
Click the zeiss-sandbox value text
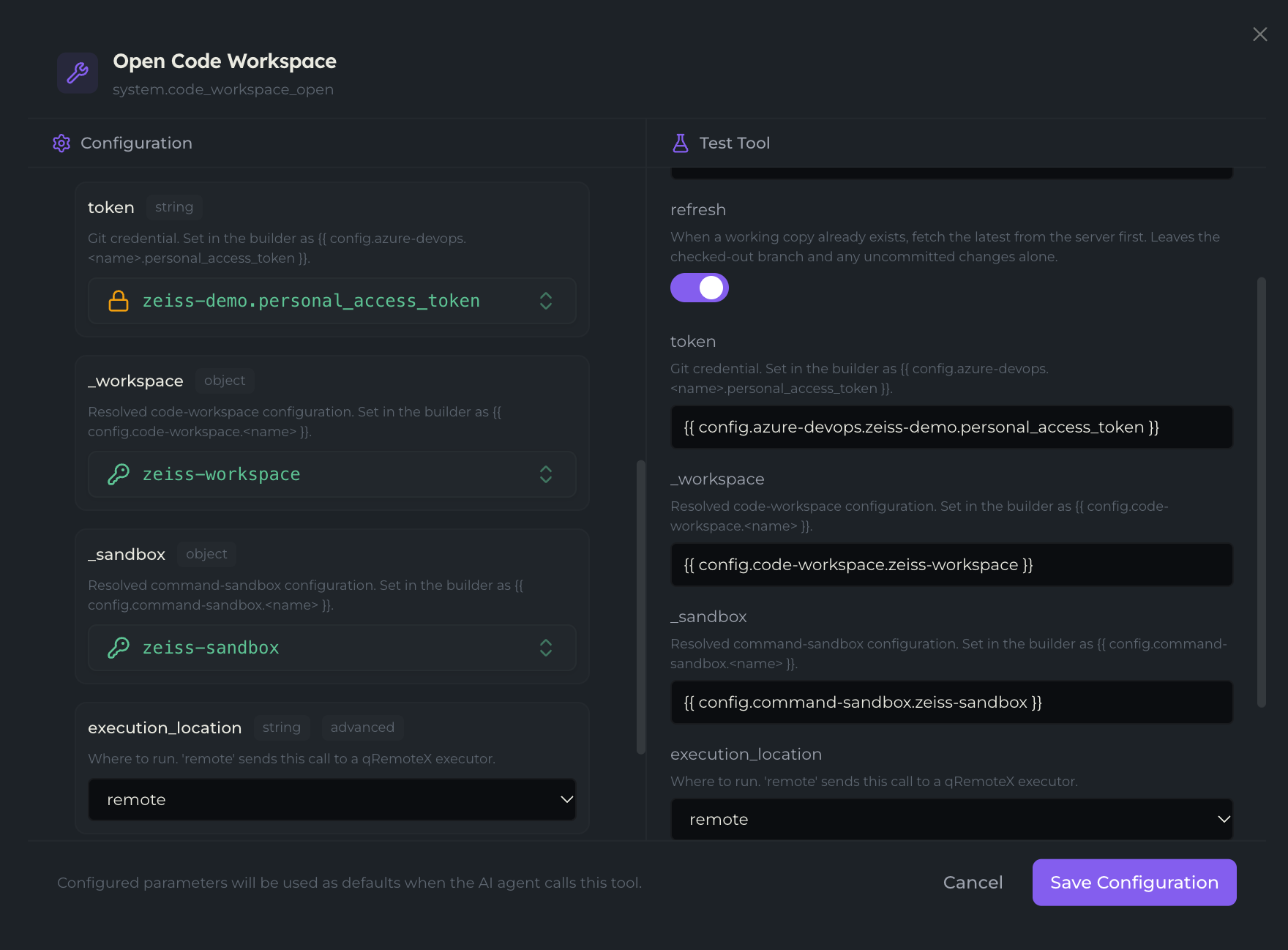[x=211, y=648]
